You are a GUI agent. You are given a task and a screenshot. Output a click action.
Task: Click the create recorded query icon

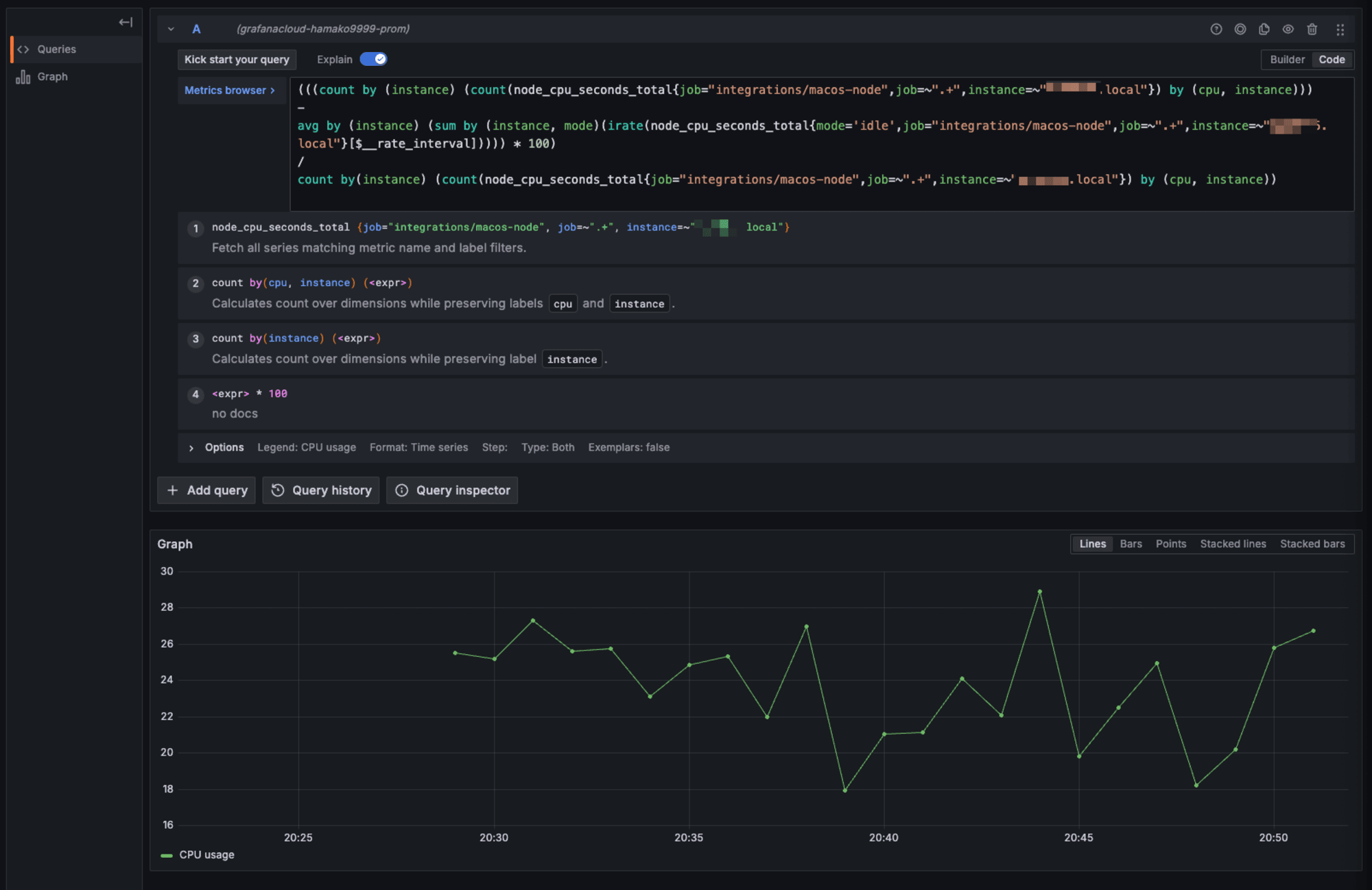[1240, 29]
